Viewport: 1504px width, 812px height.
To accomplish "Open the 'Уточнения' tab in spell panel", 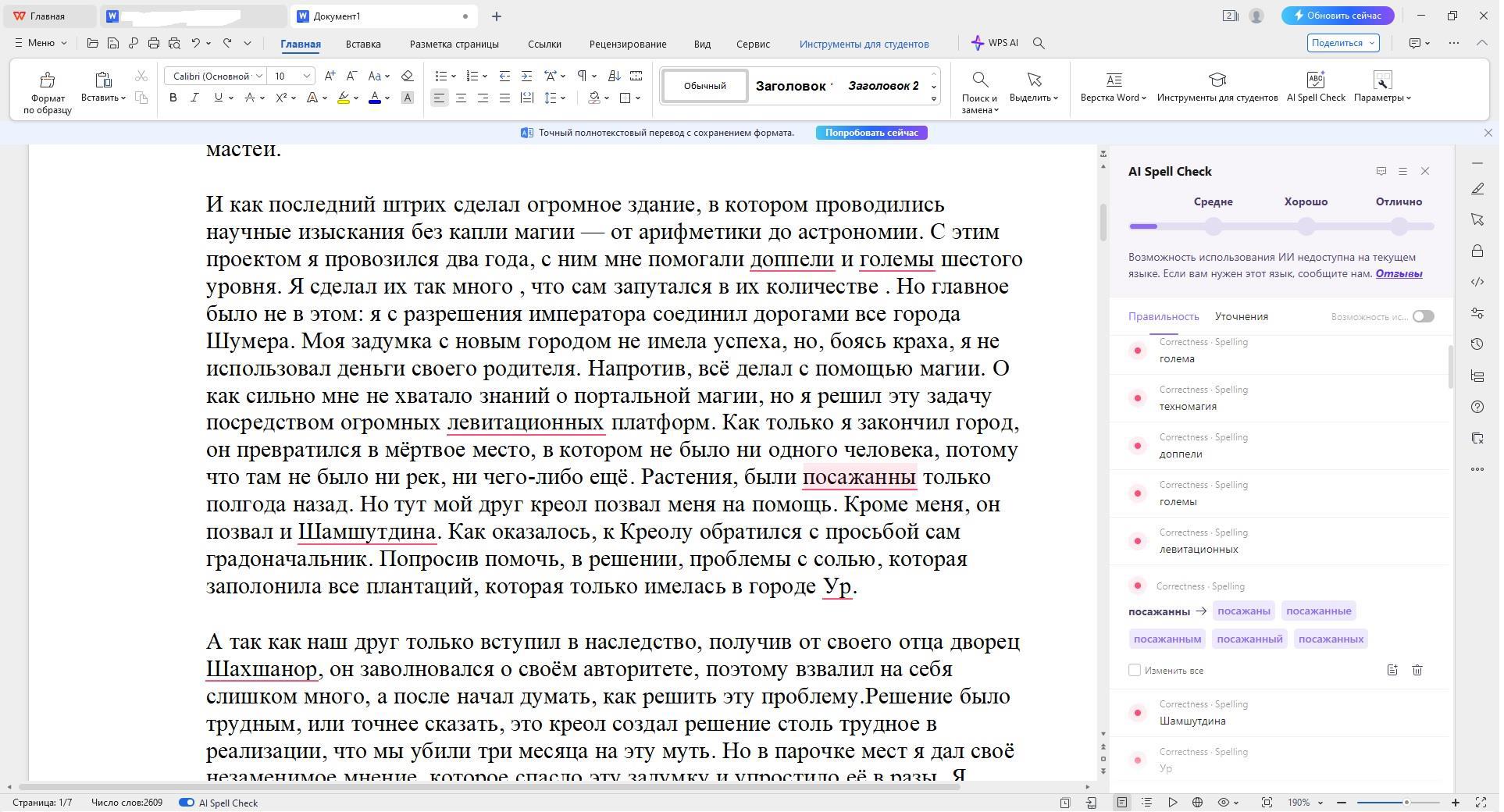I will tap(1241, 317).
